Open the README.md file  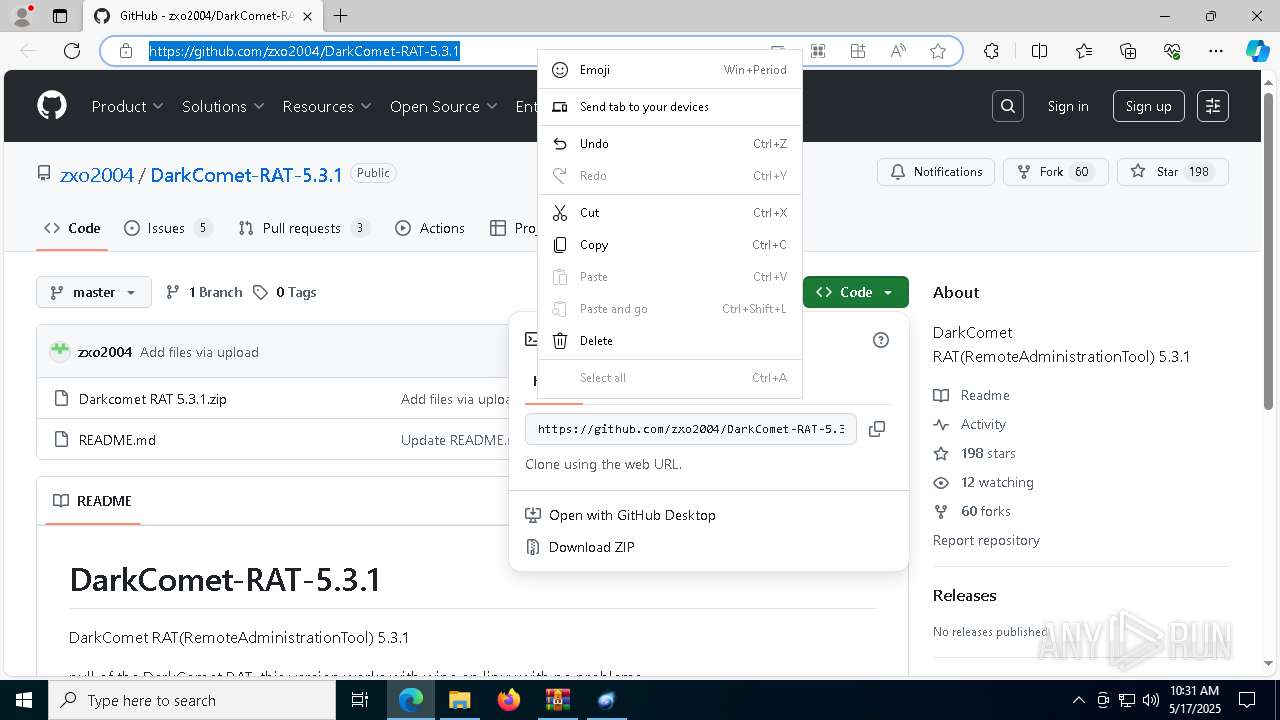[117, 440]
